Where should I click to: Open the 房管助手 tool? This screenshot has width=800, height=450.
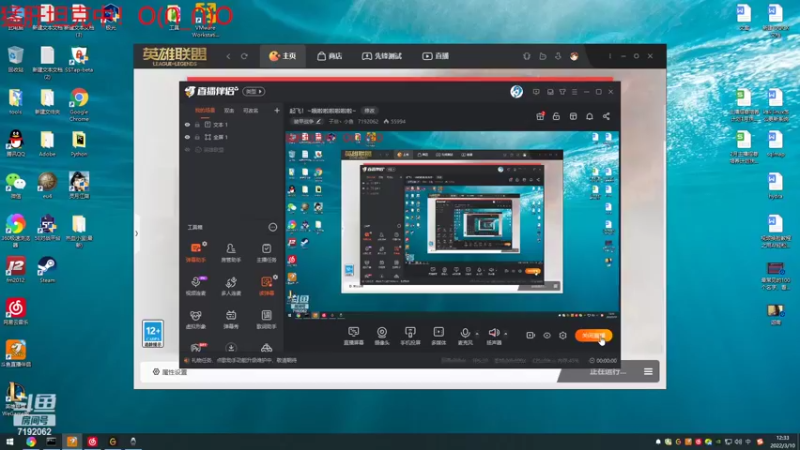tap(231, 252)
